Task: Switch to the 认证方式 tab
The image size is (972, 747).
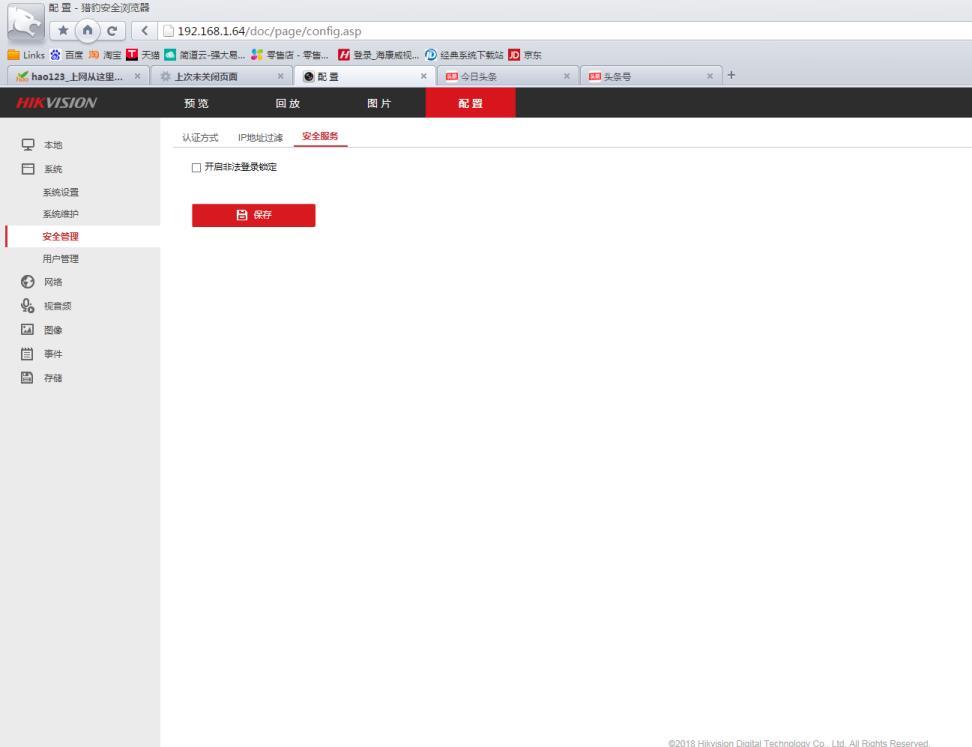Action: [200, 138]
